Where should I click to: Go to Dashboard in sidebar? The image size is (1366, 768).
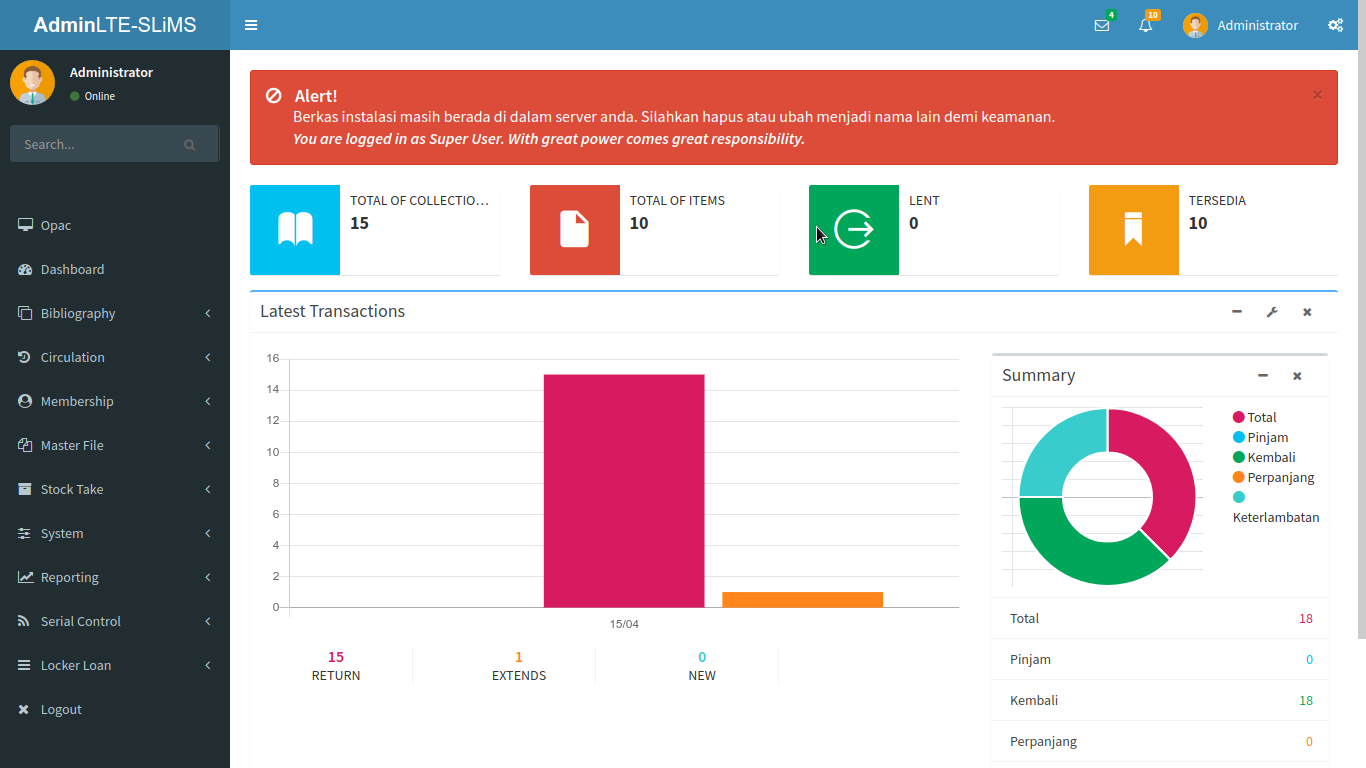tap(115, 269)
